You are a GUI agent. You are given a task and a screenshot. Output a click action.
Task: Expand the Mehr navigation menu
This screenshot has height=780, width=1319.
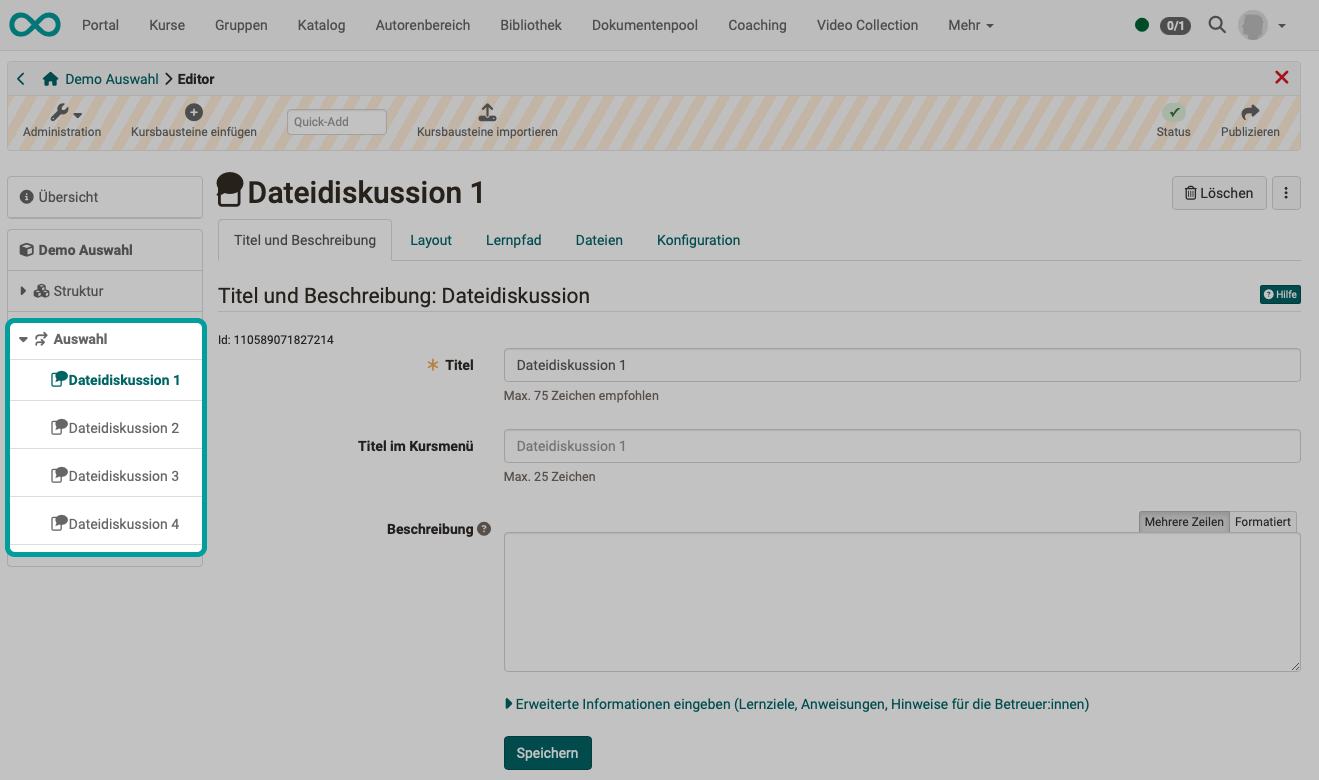(969, 24)
